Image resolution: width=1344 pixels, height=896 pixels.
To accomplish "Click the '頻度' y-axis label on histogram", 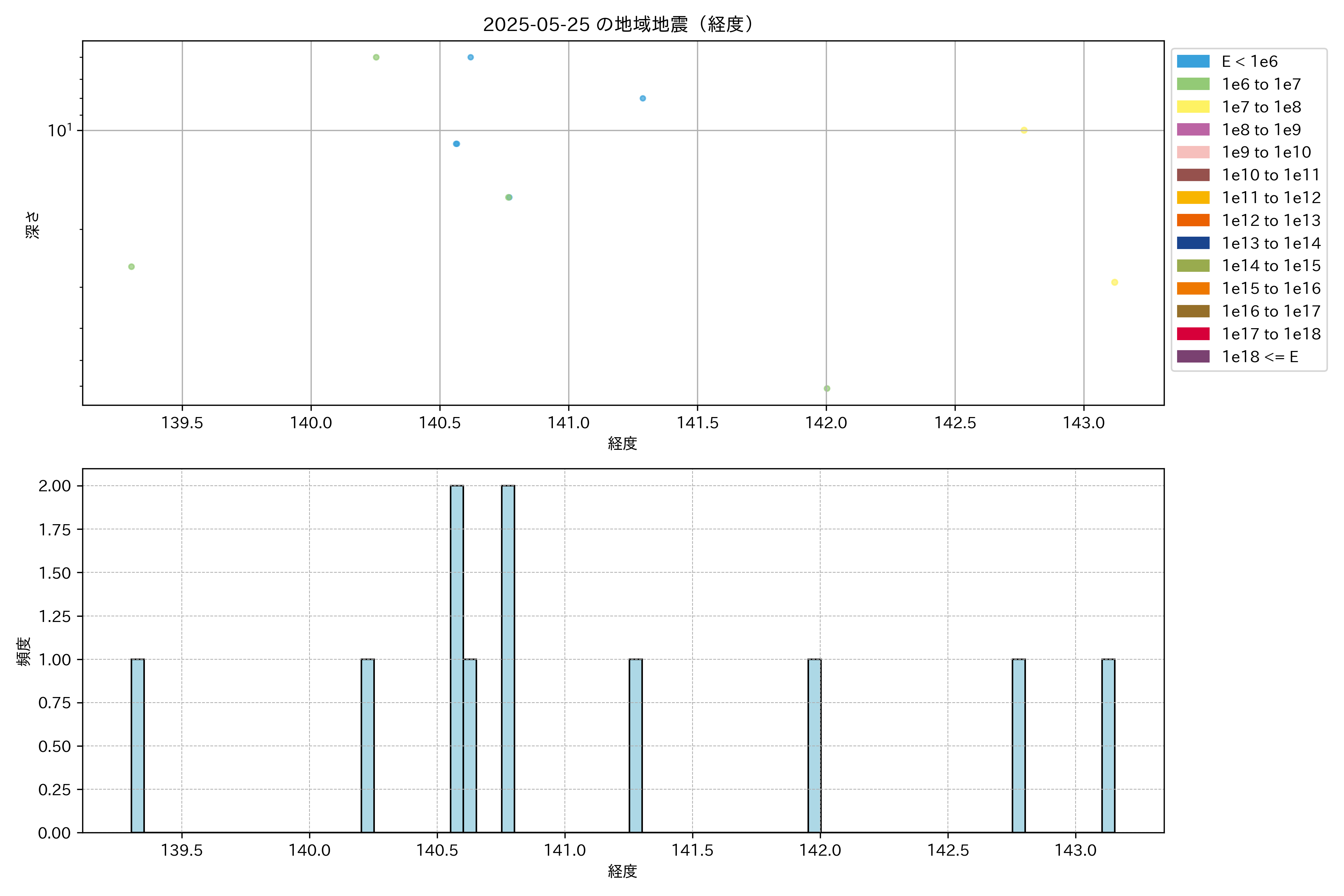I will tap(24, 651).
